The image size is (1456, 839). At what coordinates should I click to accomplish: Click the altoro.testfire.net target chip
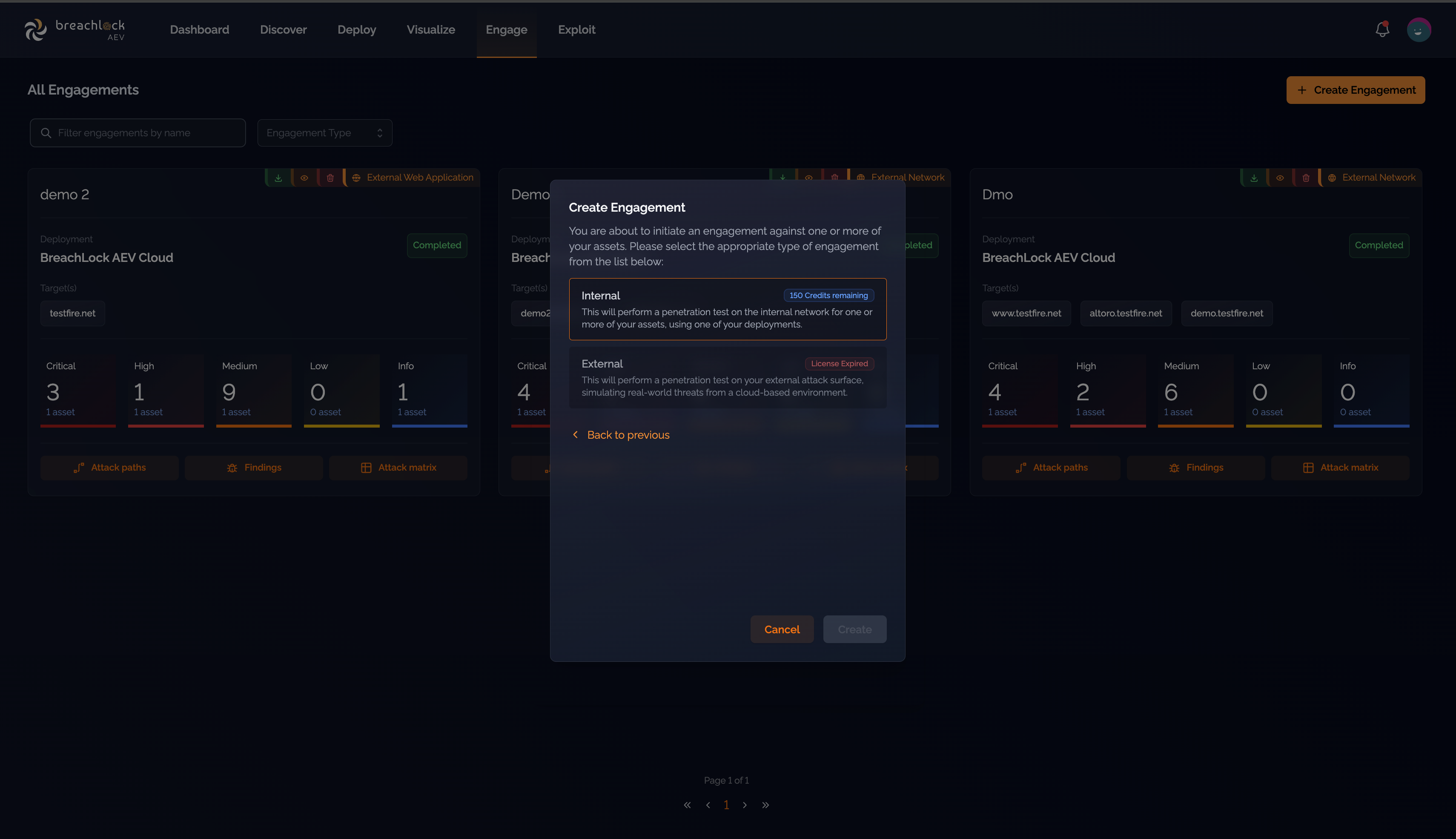click(1125, 313)
